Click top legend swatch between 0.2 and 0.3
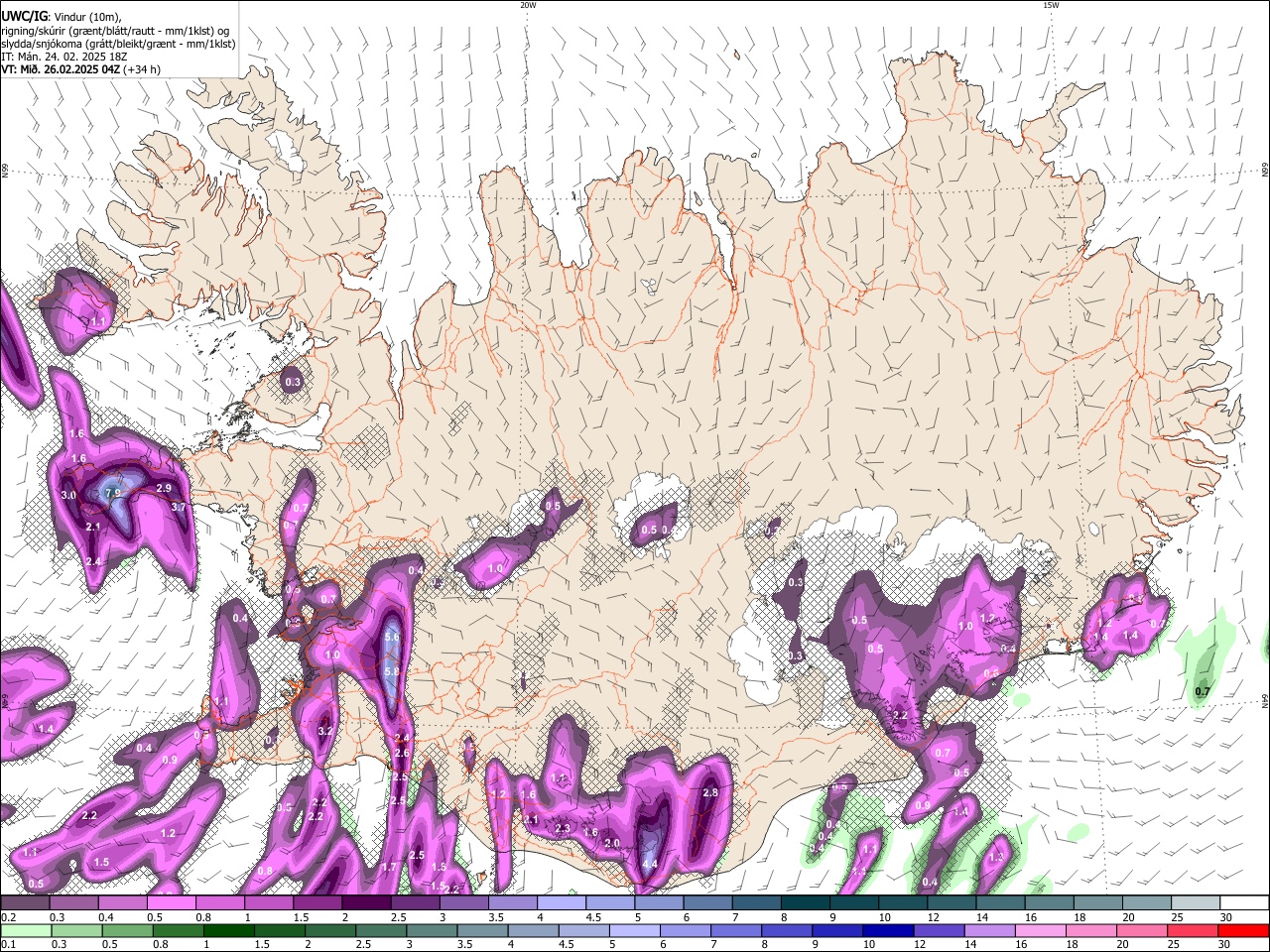 pyautogui.click(x=25, y=902)
